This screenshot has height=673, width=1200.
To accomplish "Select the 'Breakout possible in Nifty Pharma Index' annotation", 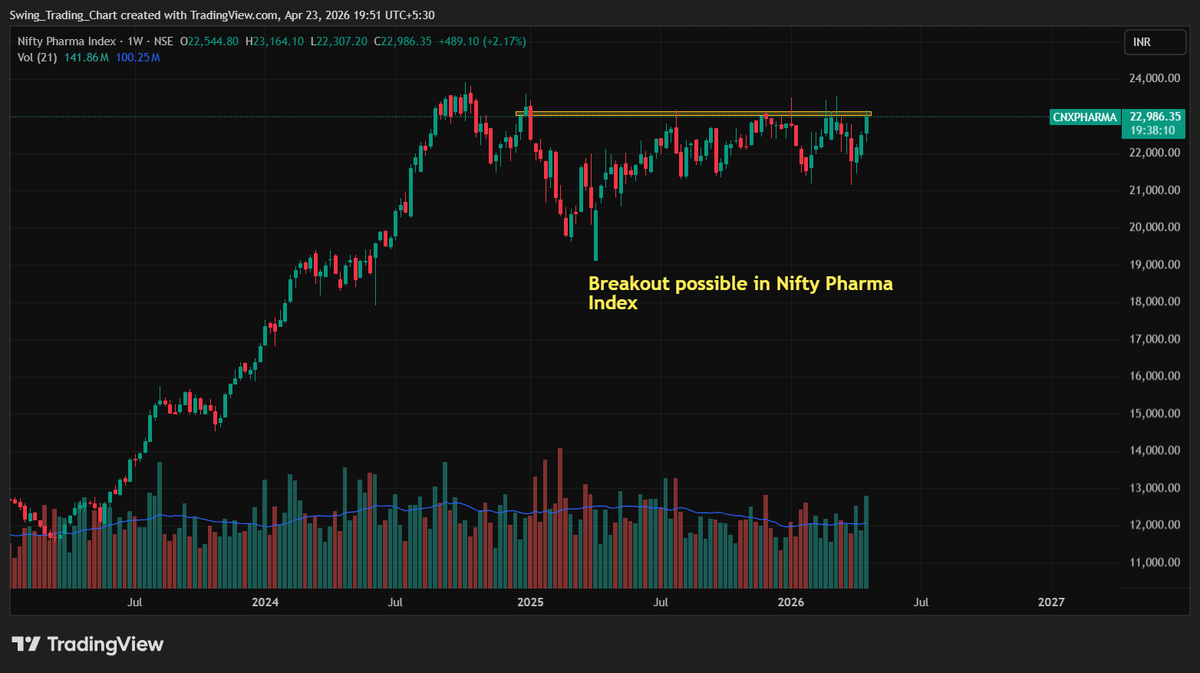I will tap(740, 294).
